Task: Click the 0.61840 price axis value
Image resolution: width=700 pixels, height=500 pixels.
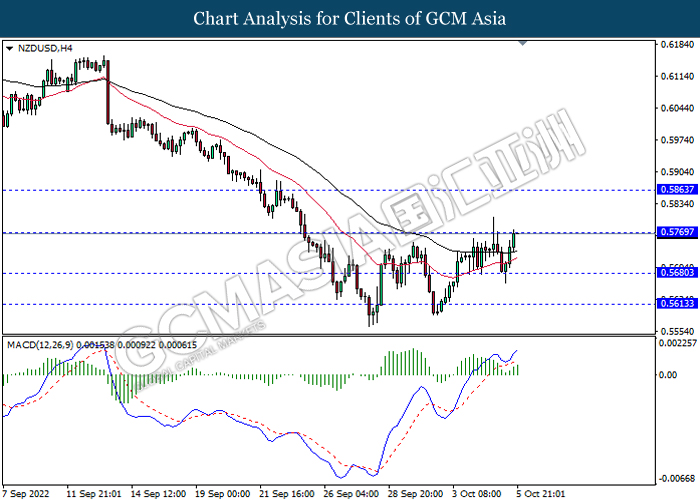Action: 677,45
